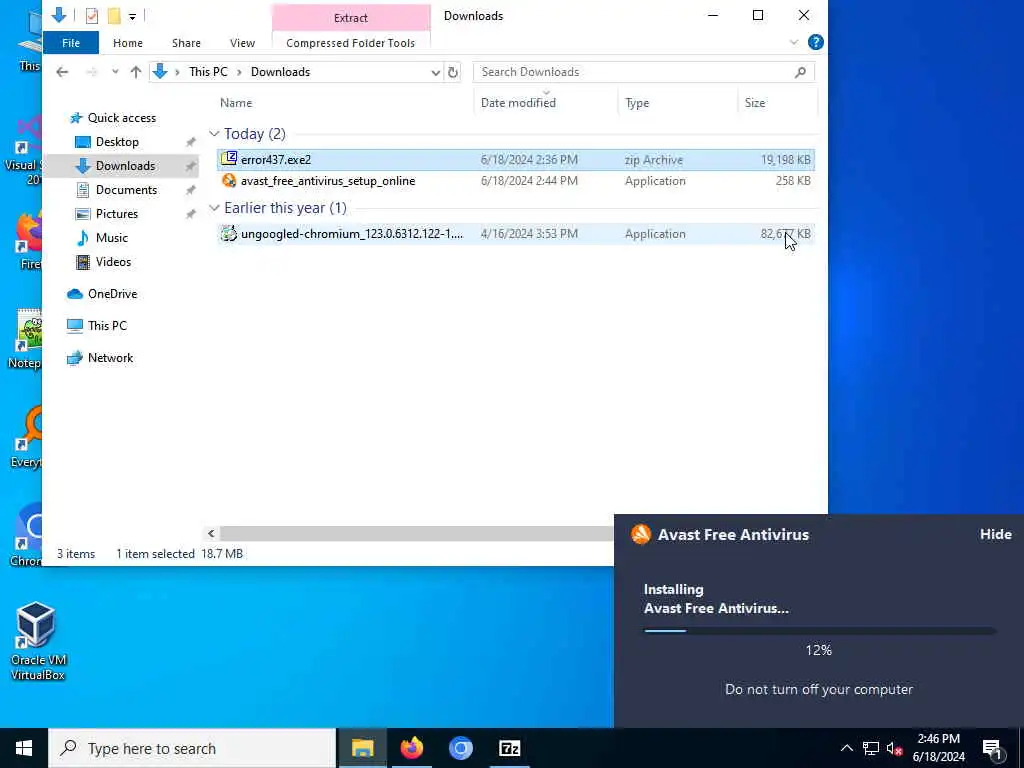Open the notification center icon

[x=992, y=748]
